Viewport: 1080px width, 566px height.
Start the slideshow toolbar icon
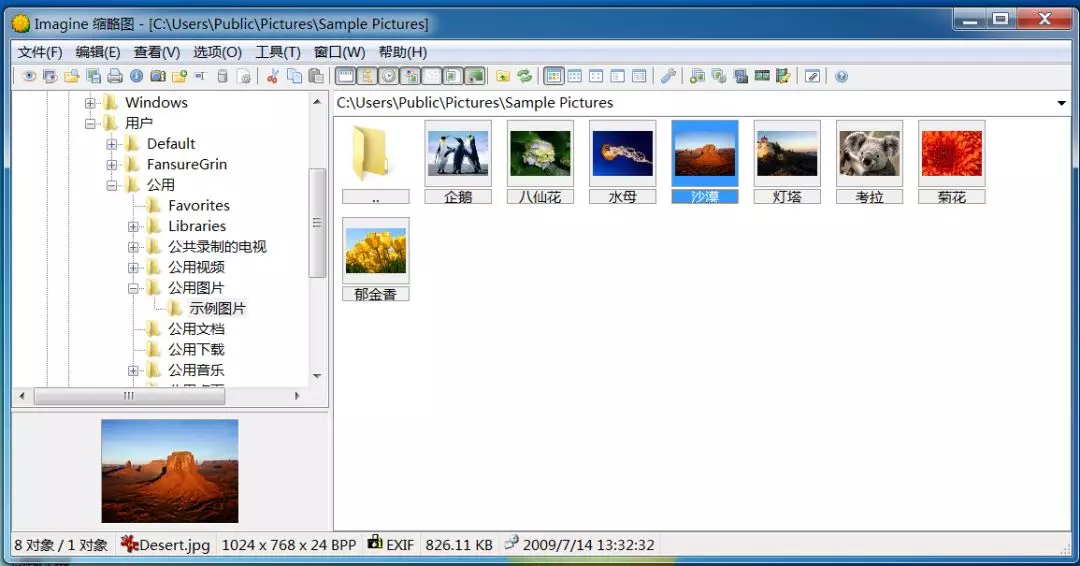point(50,76)
